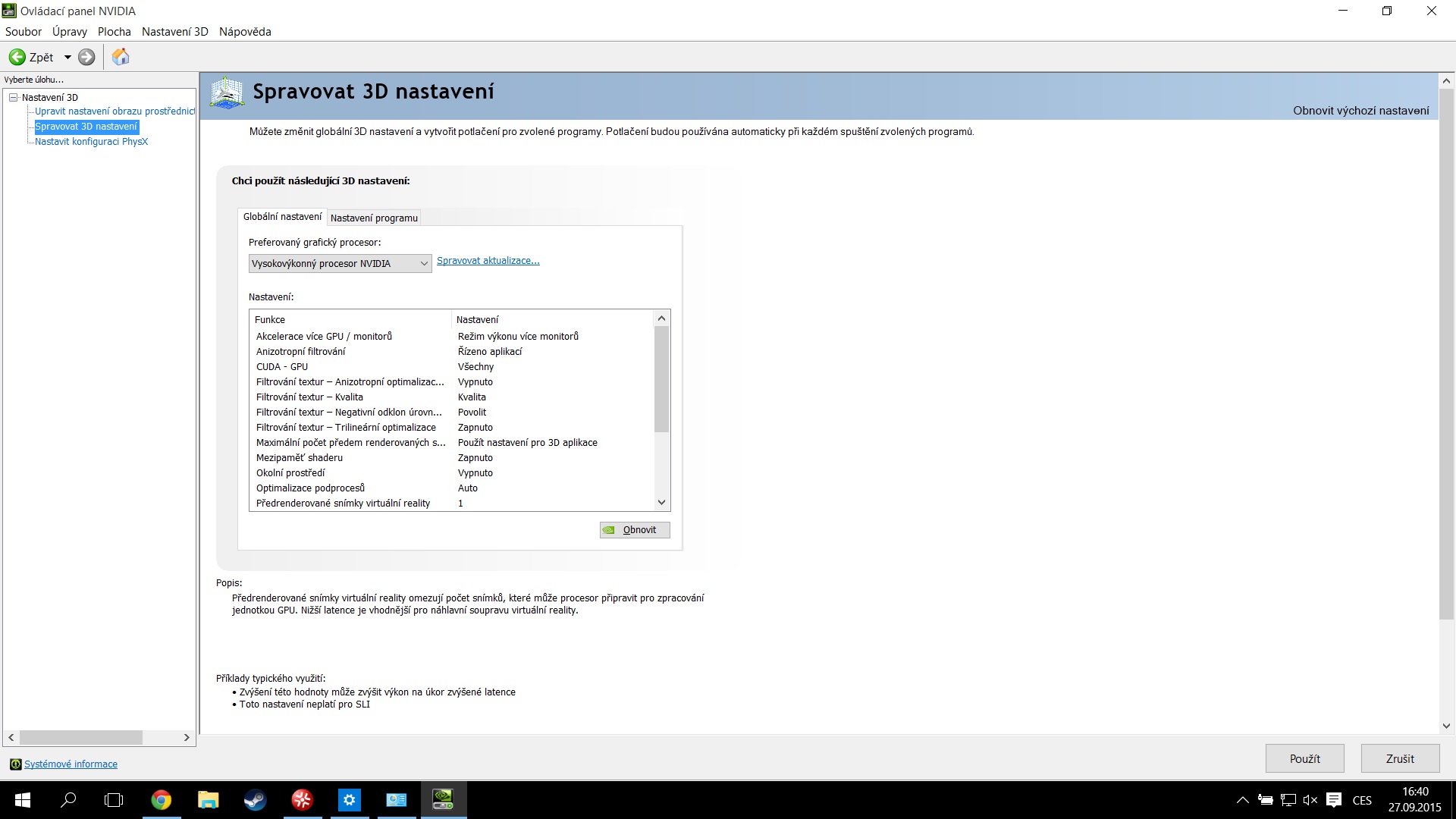Click the NVIDIA icon in the taskbar

click(x=443, y=799)
